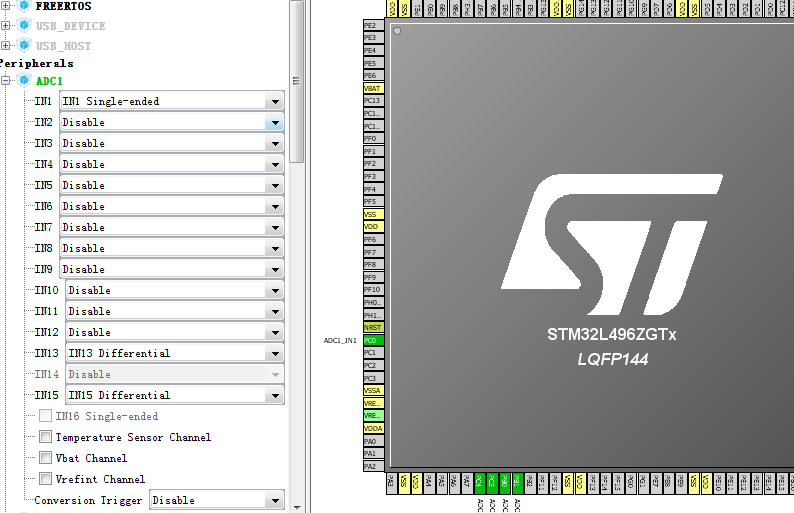
Task: Toggle the Vbat Channel checkbox
Action: click(x=46, y=458)
